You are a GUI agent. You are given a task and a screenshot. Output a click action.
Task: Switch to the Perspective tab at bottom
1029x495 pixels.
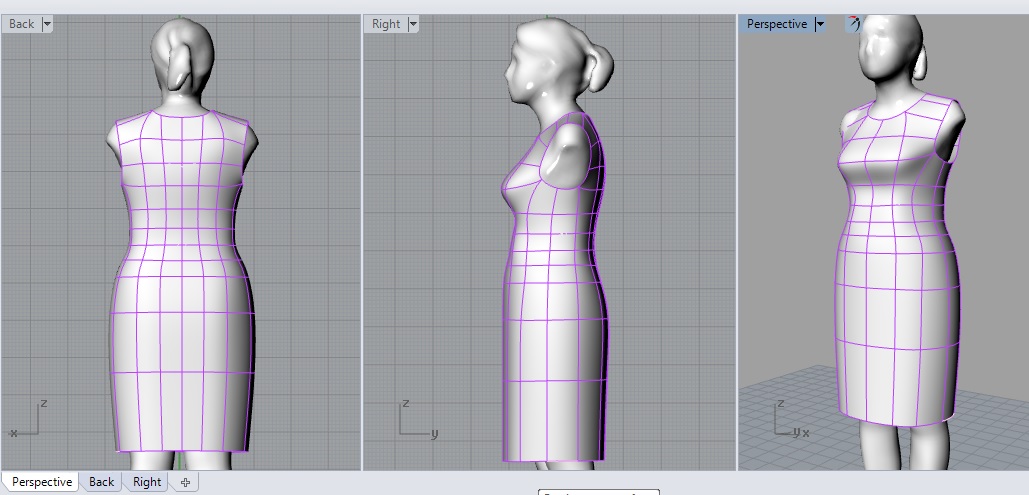(x=41, y=482)
